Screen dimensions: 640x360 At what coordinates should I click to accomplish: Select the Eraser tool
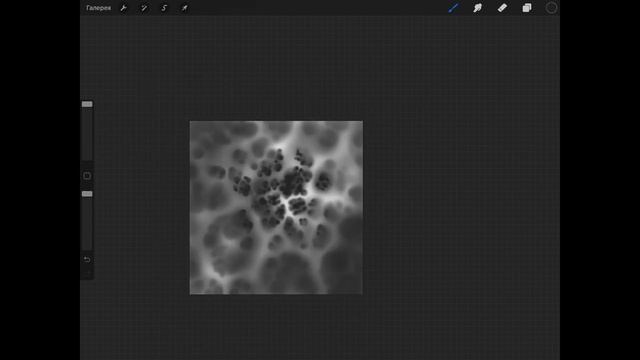pyautogui.click(x=502, y=8)
